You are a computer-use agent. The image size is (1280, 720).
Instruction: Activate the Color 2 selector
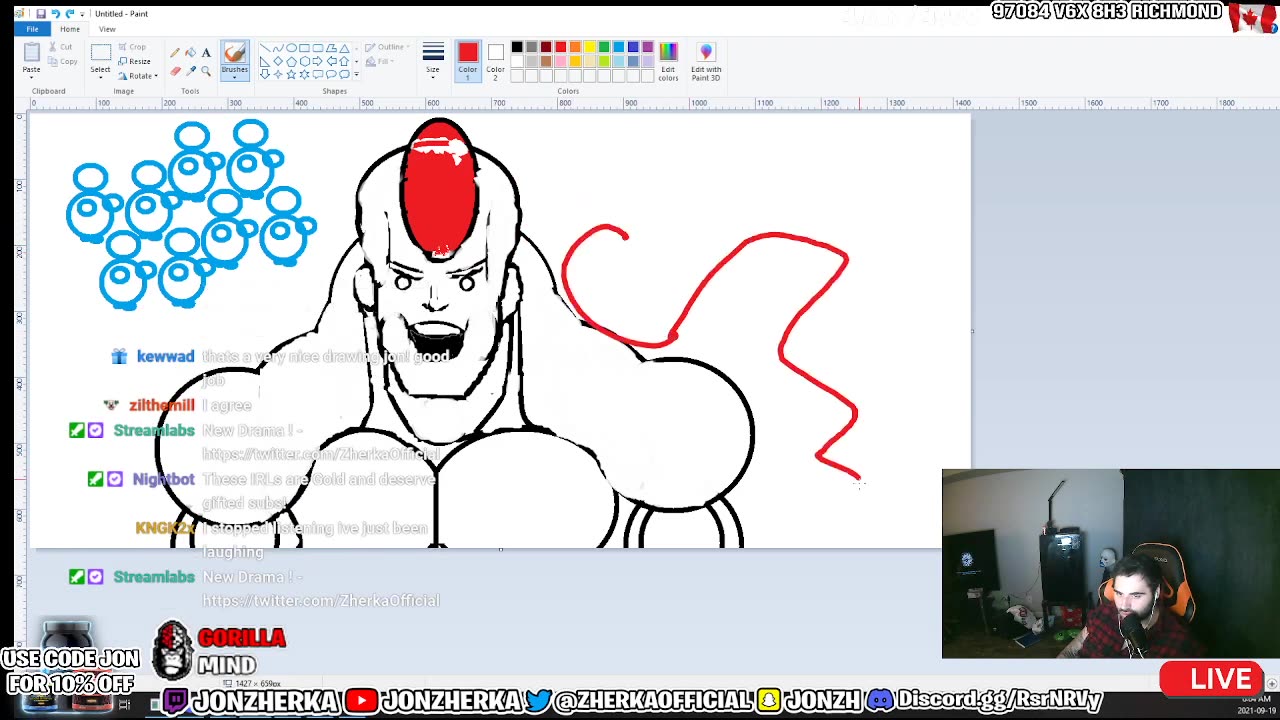[495, 60]
